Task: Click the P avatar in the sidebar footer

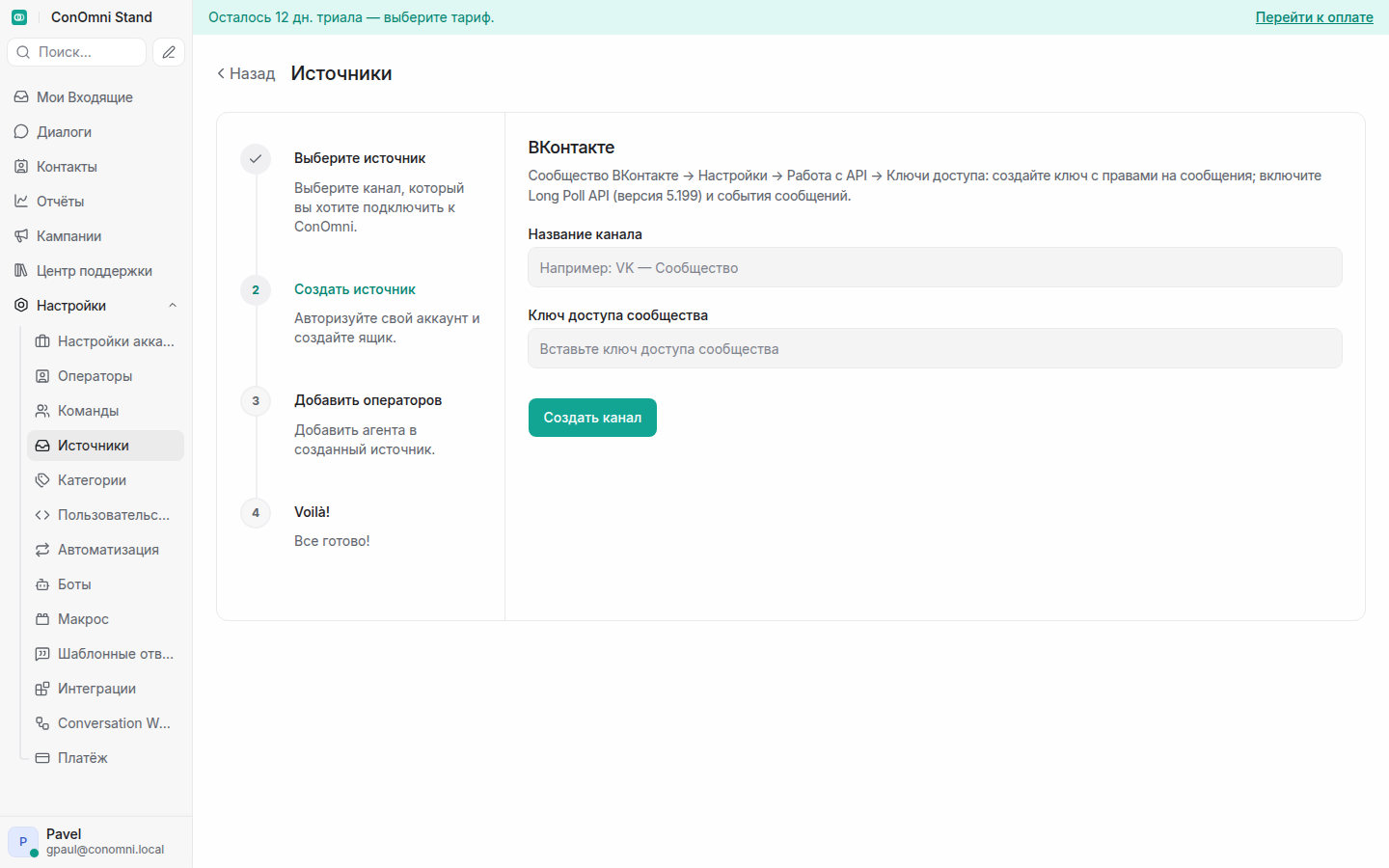Action: pyautogui.click(x=23, y=841)
